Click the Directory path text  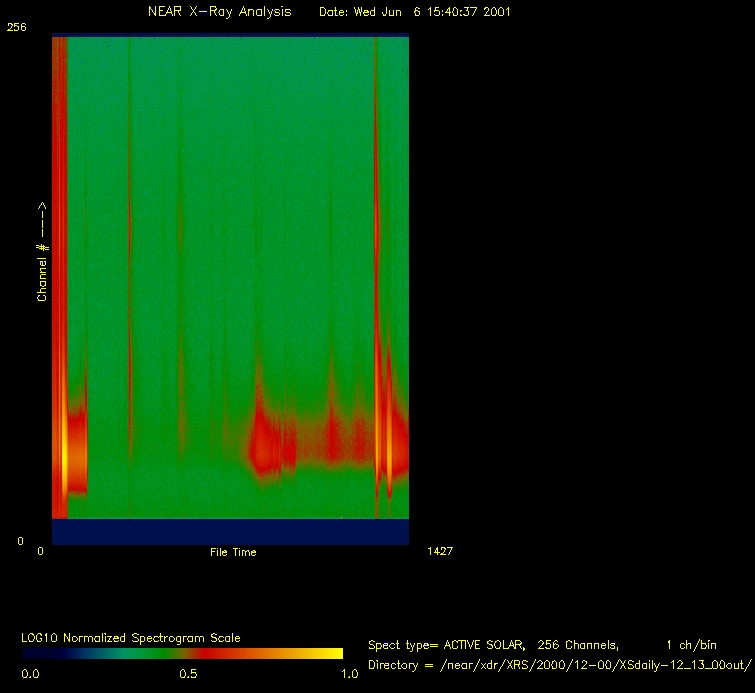pyautogui.click(x=559, y=665)
